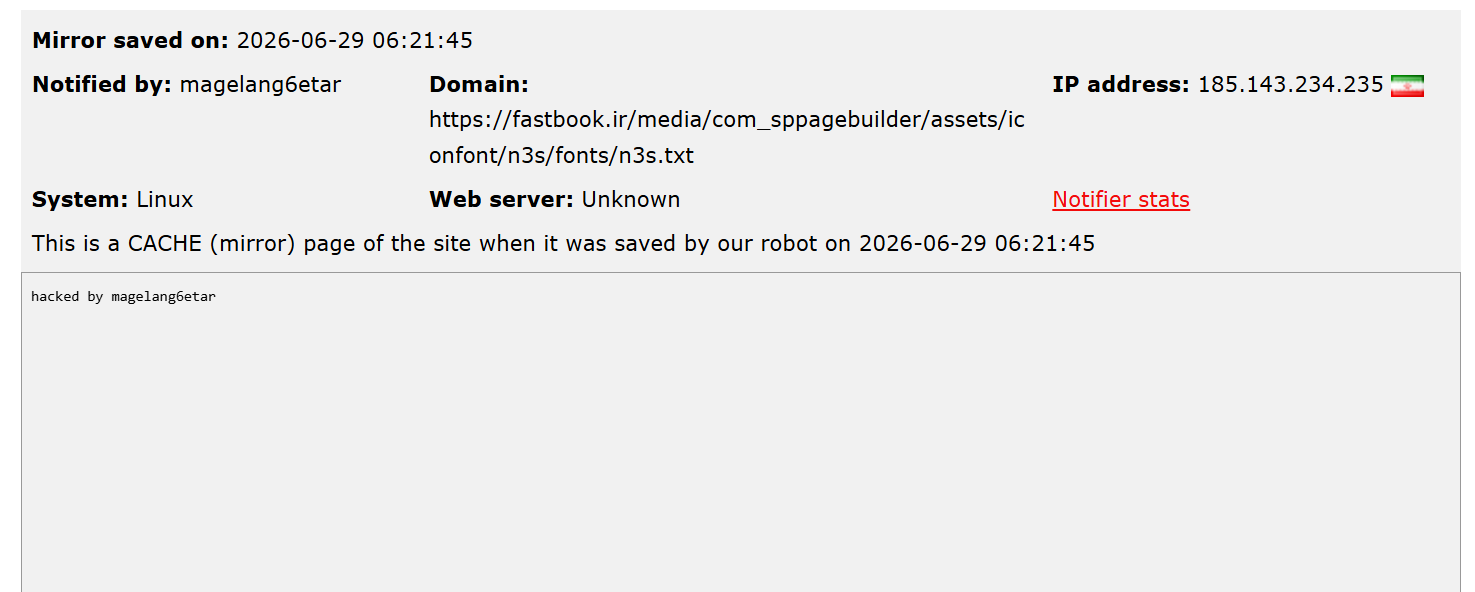Click the CACHE mirror notice sentence
The image size is (1475, 592).
point(563,243)
